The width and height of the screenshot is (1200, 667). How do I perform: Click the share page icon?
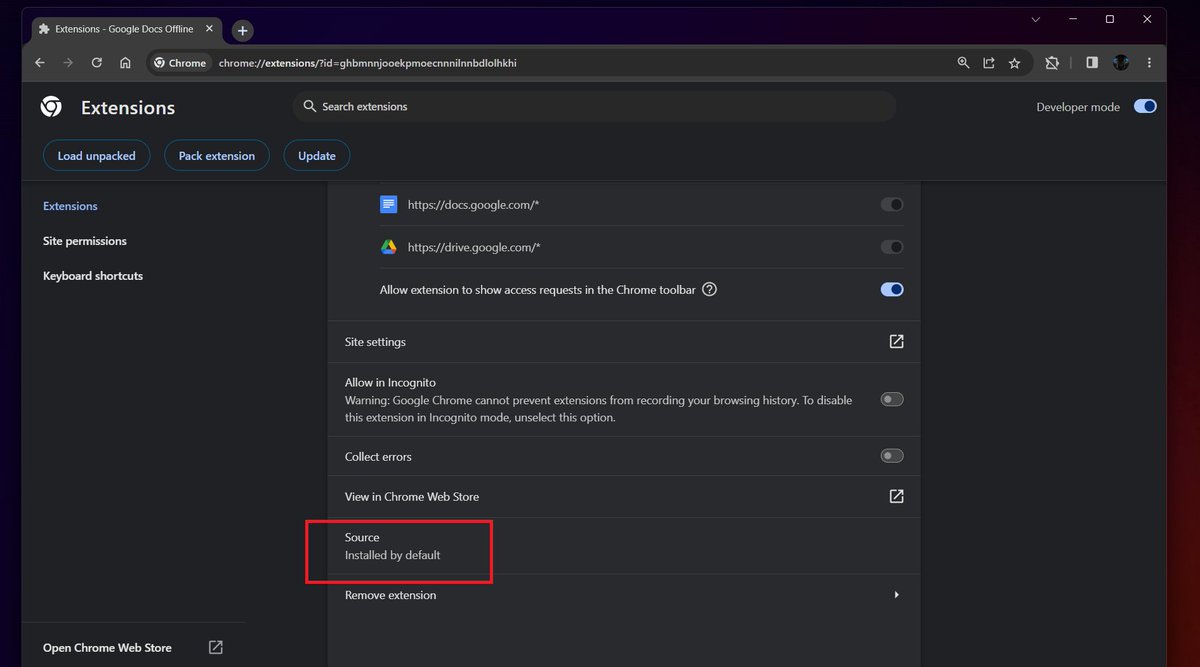coord(989,63)
